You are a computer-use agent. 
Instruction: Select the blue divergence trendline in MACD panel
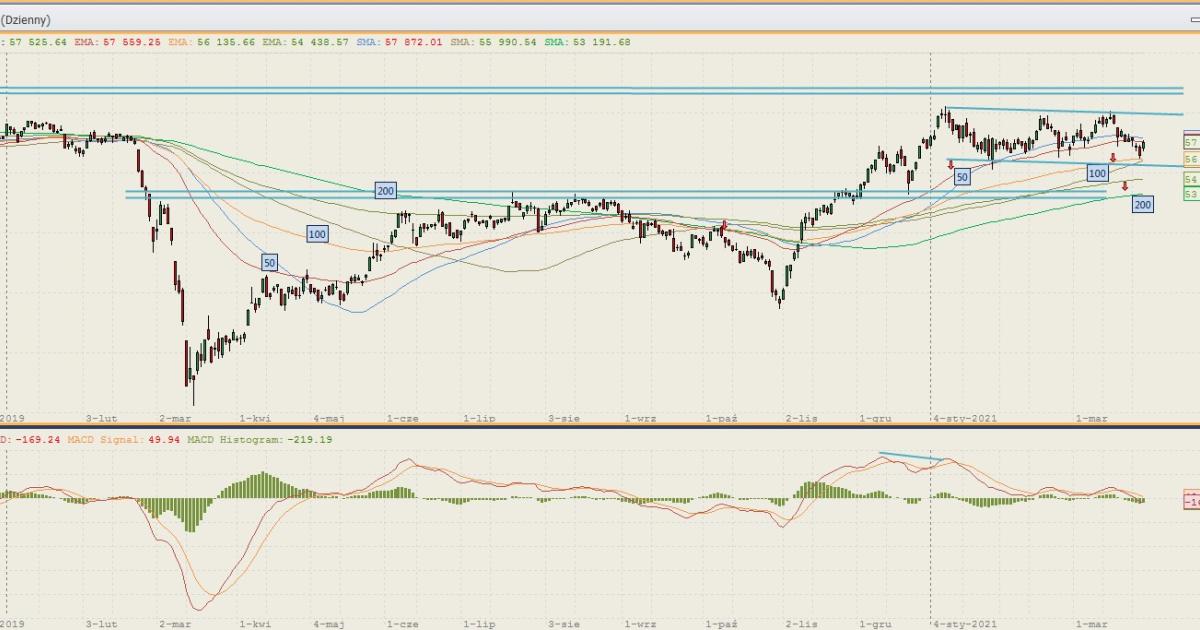tap(910, 457)
